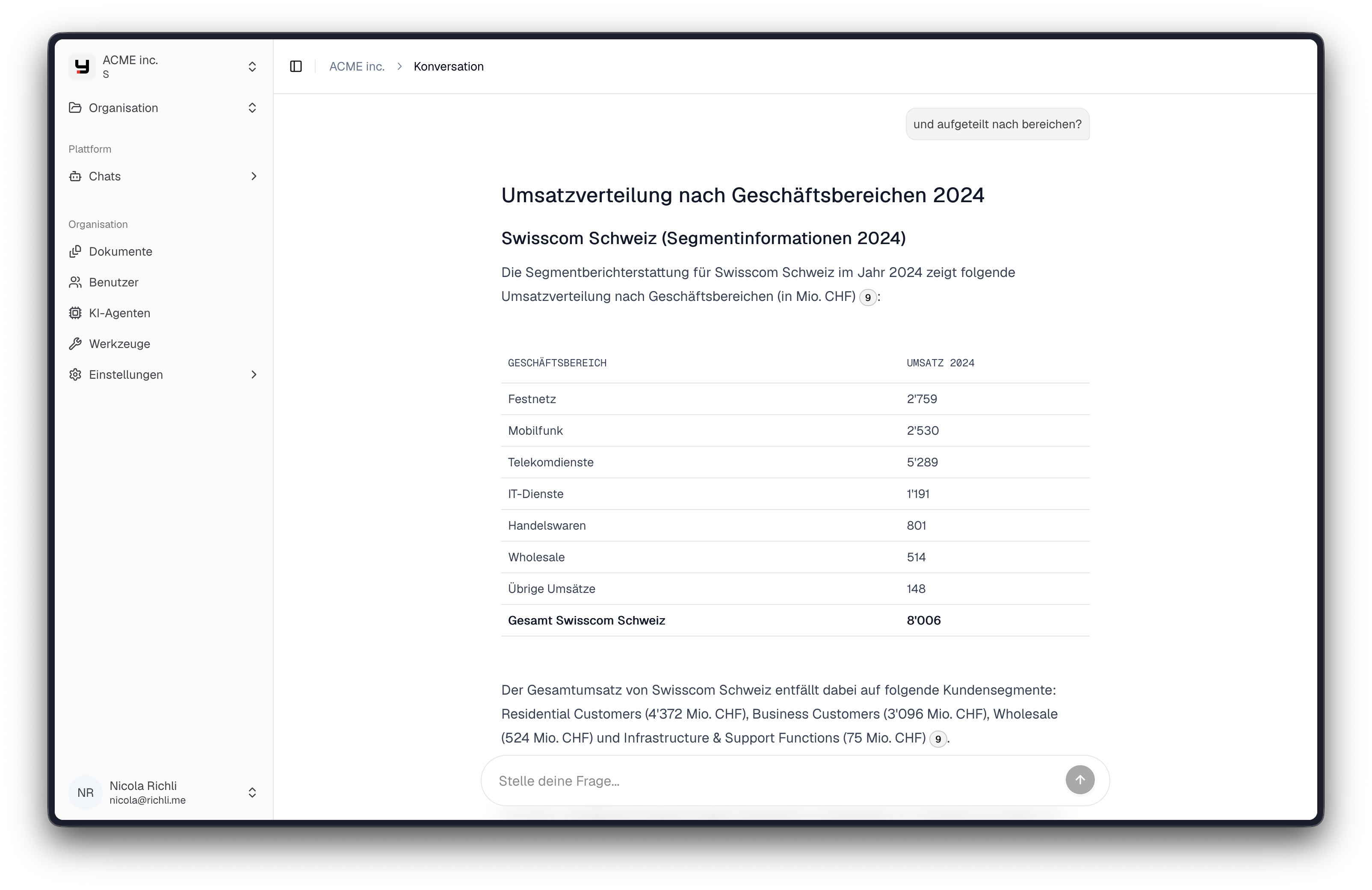The height and width of the screenshot is (890, 1372).
Task: Click the ACME inc. breadcrumb link
Action: pyautogui.click(x=357, y=67)
